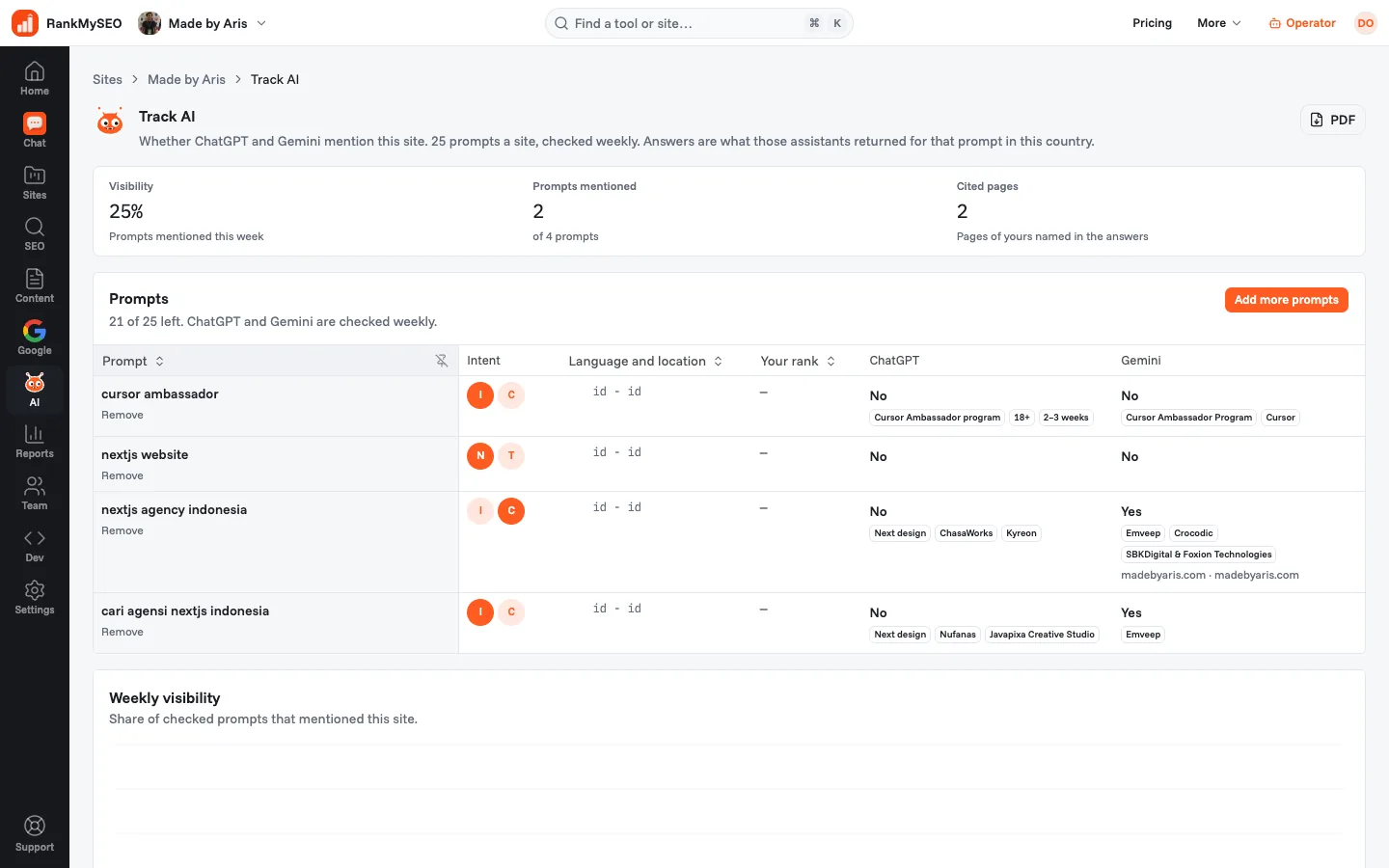Go to Made by Aris breadcrumb
The height and width of the screenshot is (868, 1389).
[x=186, y=79]
